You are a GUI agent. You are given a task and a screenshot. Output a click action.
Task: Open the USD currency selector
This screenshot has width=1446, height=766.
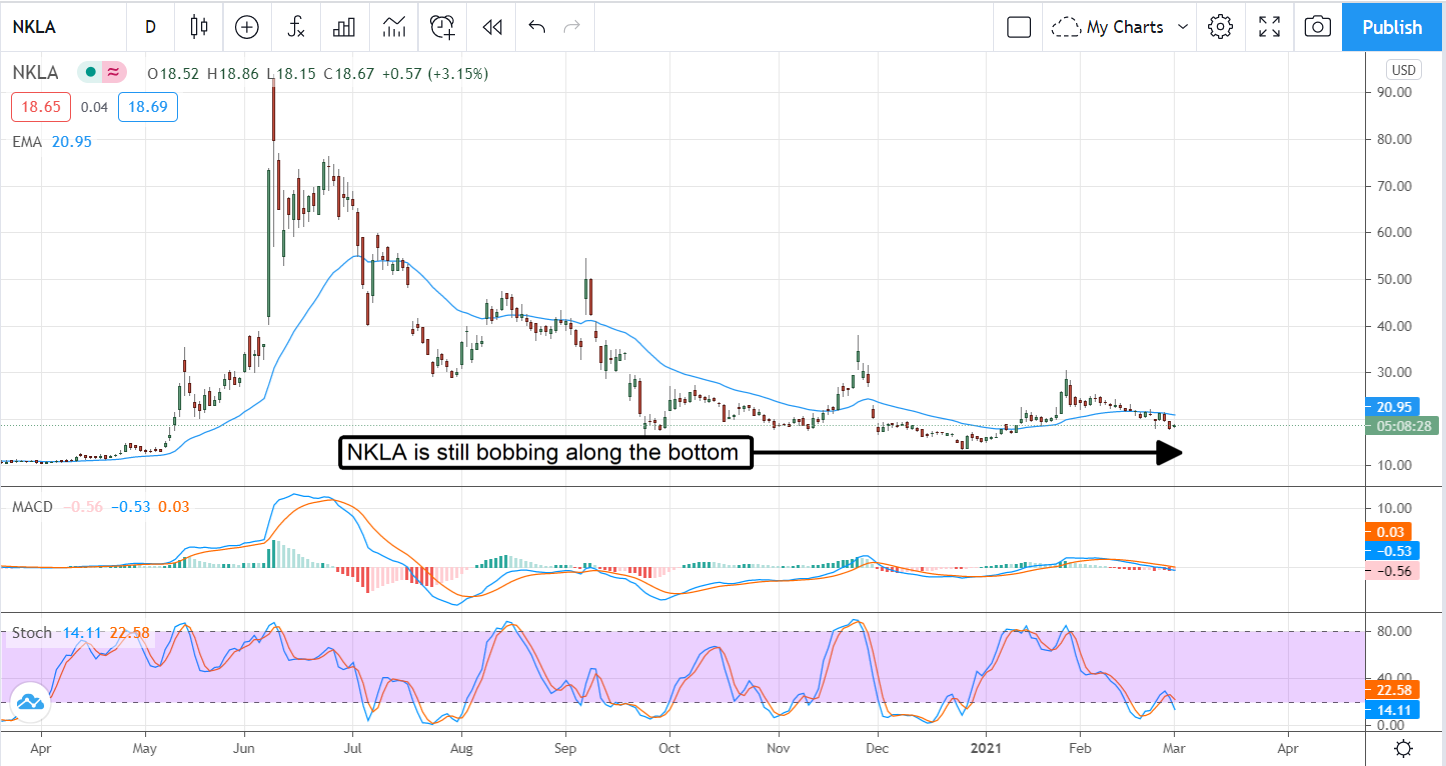1403,70
